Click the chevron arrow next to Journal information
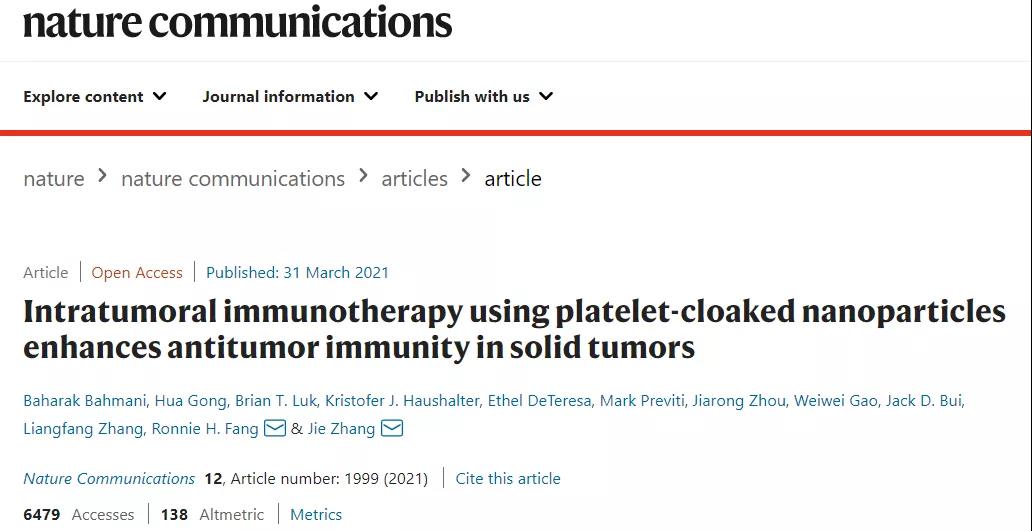 (x=371, y=97)
